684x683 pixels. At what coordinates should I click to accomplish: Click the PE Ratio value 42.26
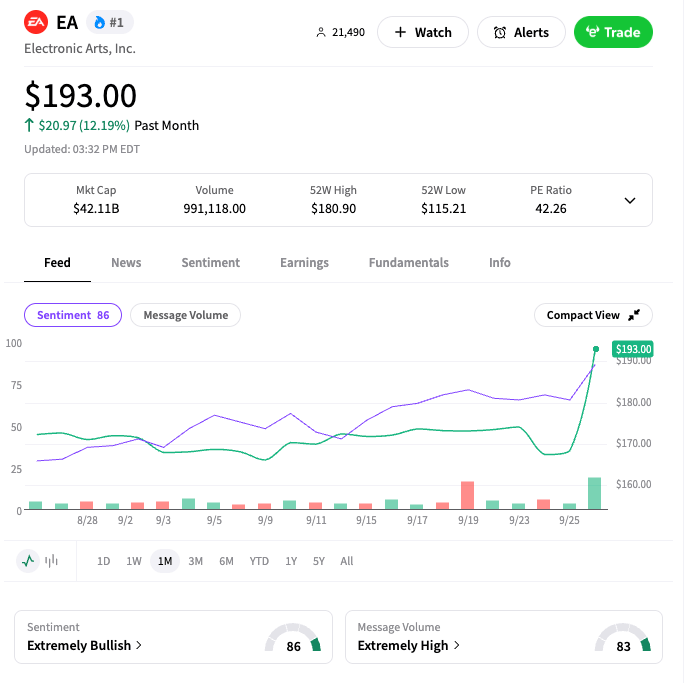click(551, 208)
